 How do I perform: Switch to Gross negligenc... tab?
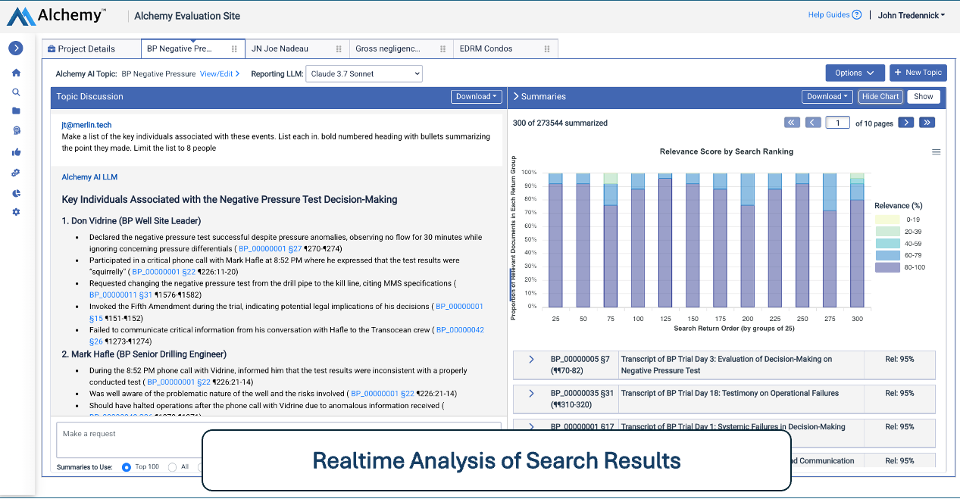401,49
